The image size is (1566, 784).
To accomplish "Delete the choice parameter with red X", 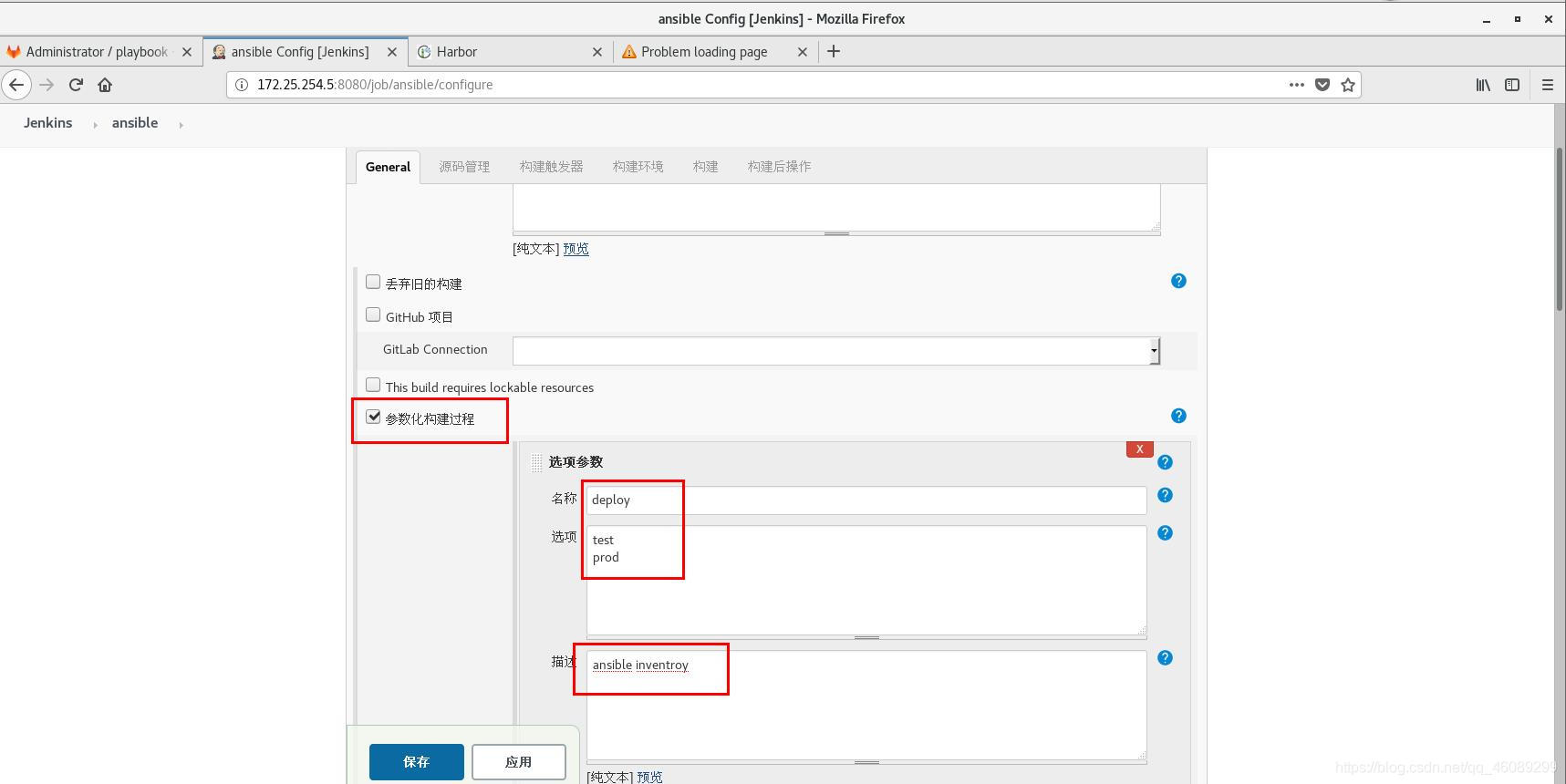I will (1140, 449).
